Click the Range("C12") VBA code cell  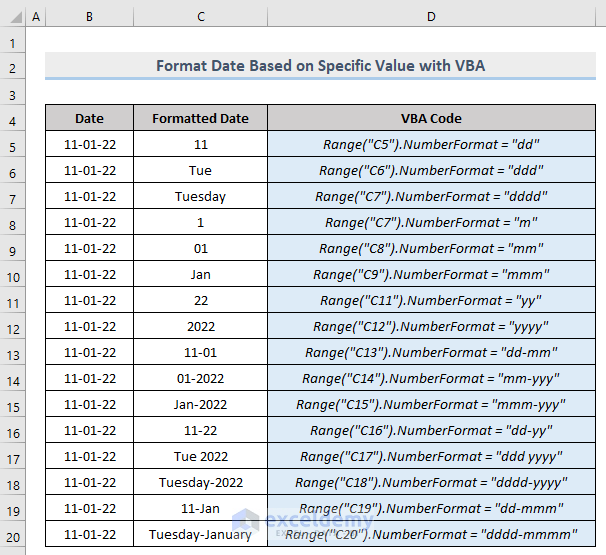point(431,327)
